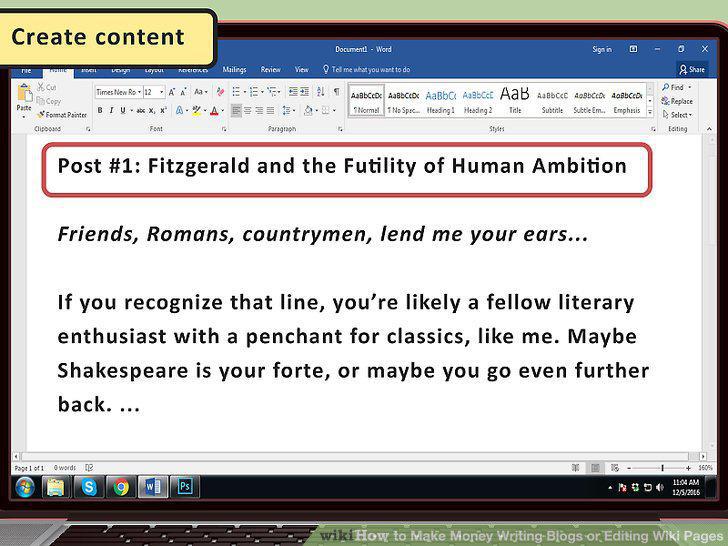This screenshot has height=546, width=728.
Task: Increase font size with Grow Font icon
Action: point(172,92)
